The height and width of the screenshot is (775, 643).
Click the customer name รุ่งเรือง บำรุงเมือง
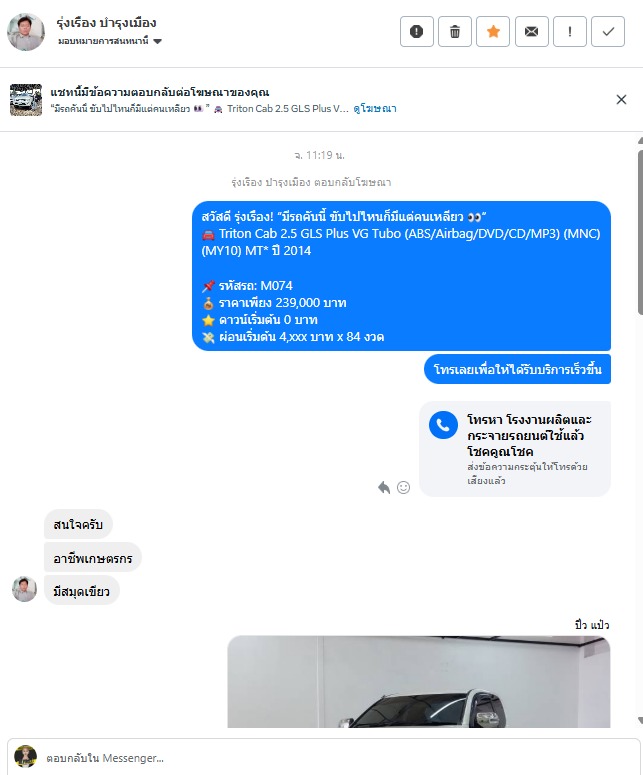(106, 23)
